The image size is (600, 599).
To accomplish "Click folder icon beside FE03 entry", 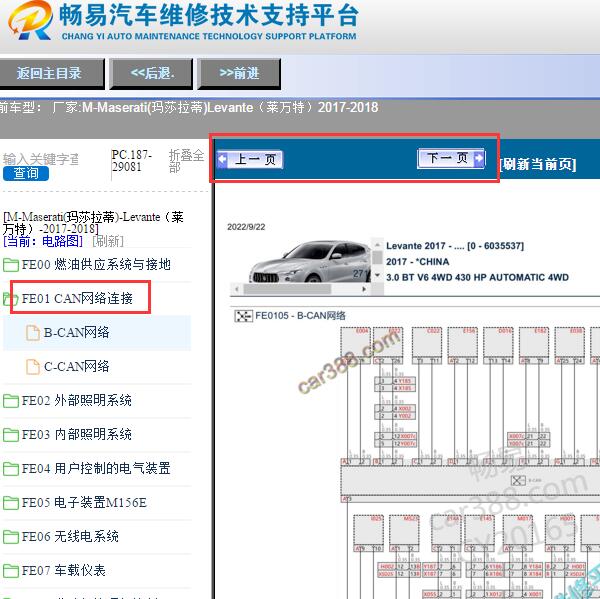I will (x=11, y=435).
